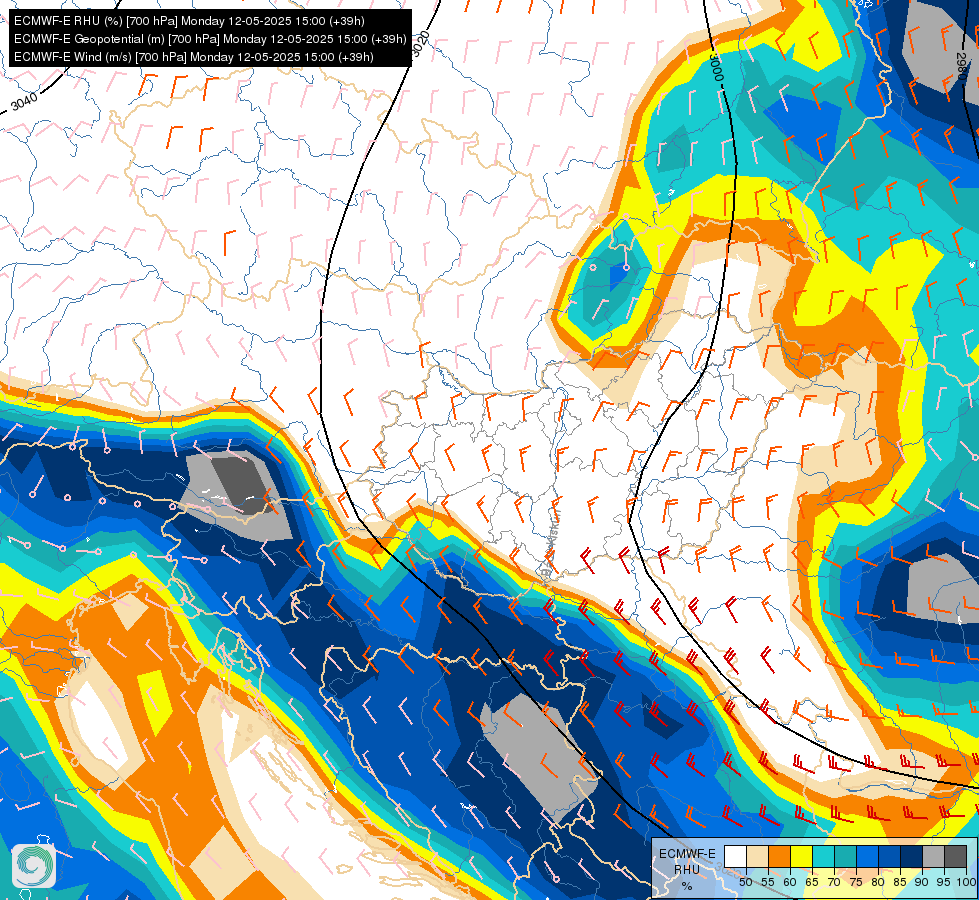This screenshot has width=979, height=900.
Task: Click the legend value 100
Action: click(967, 882)
